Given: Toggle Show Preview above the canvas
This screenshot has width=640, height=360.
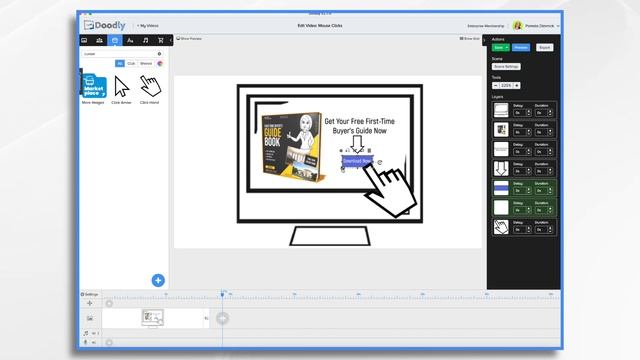Looking at the screenshot, I should [189, 38].
